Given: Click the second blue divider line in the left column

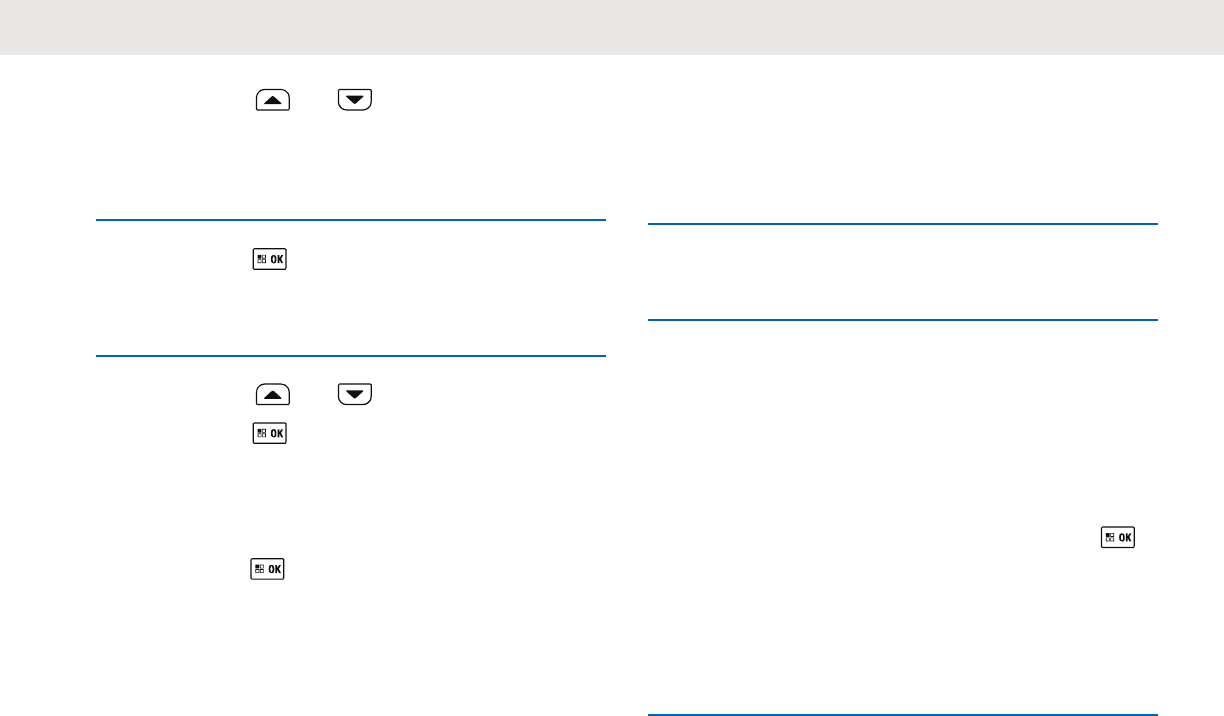Looking at the screenshot, I should coord(351,355).
